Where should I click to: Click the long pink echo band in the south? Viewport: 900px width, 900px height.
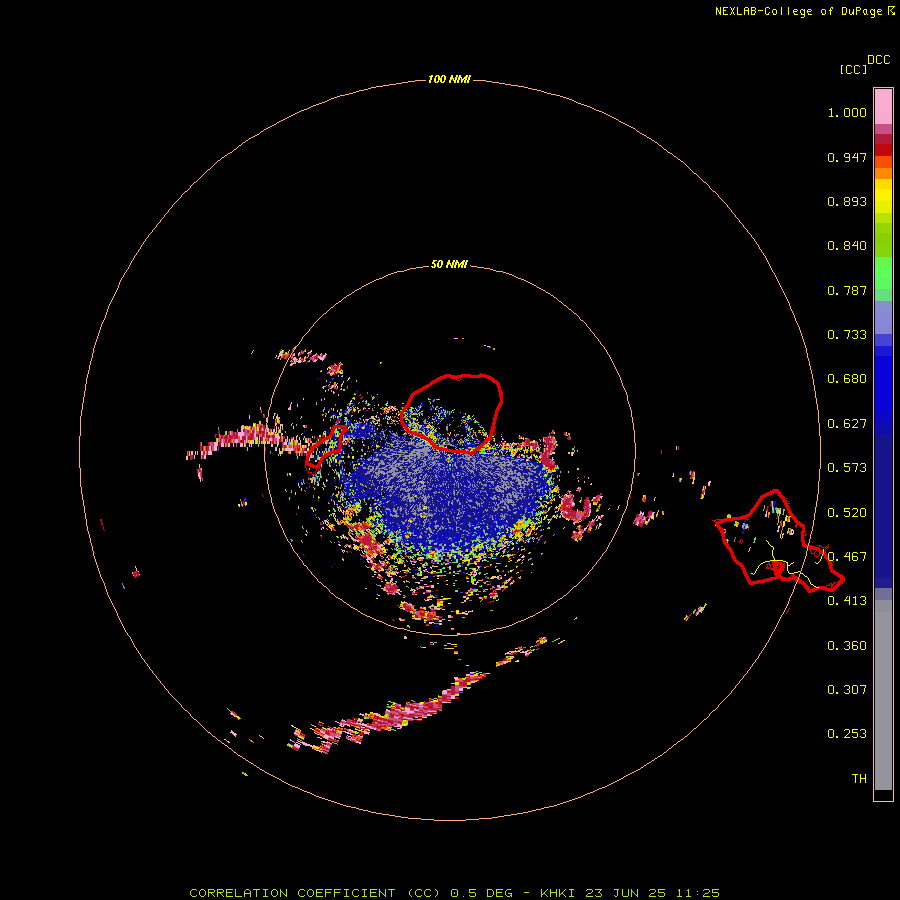tap(390, 712)
